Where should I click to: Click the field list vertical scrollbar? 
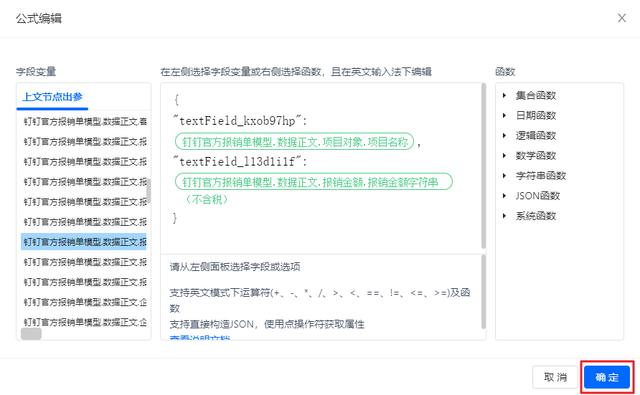tap(149, 191)
